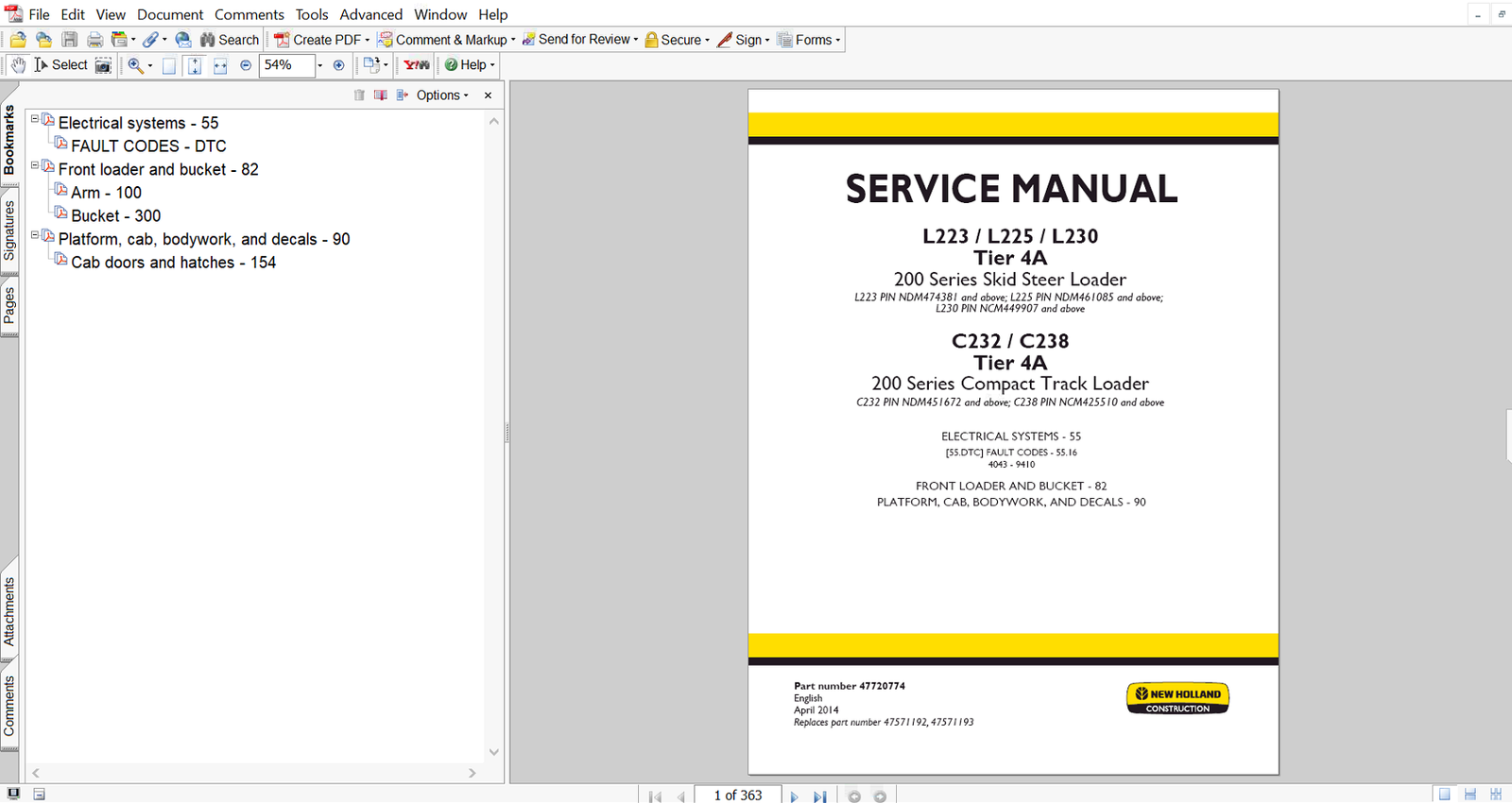Click the Open folder icon
1512x803 pixels.
pyautogui.click(x=18, y=40)
